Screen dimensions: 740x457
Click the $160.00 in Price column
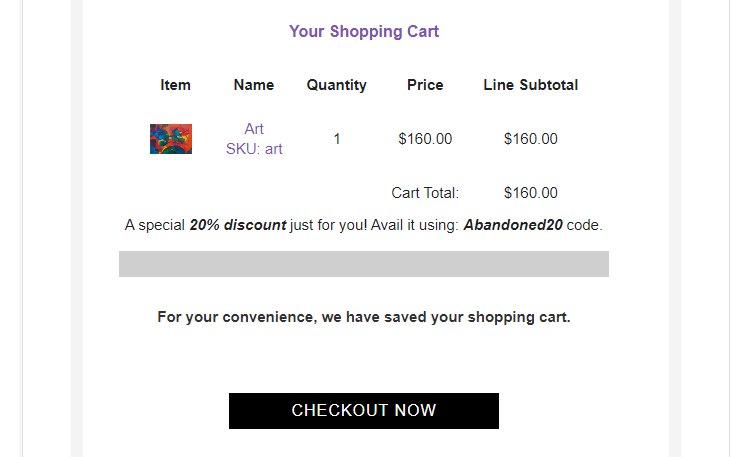[425, 139]
